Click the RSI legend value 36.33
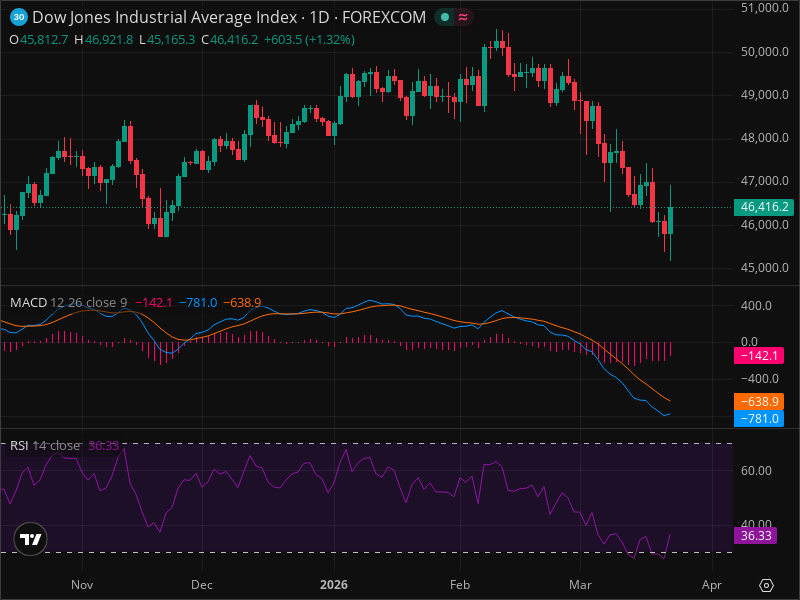Viewport: 800px width, 600px height. pos(104,446)
